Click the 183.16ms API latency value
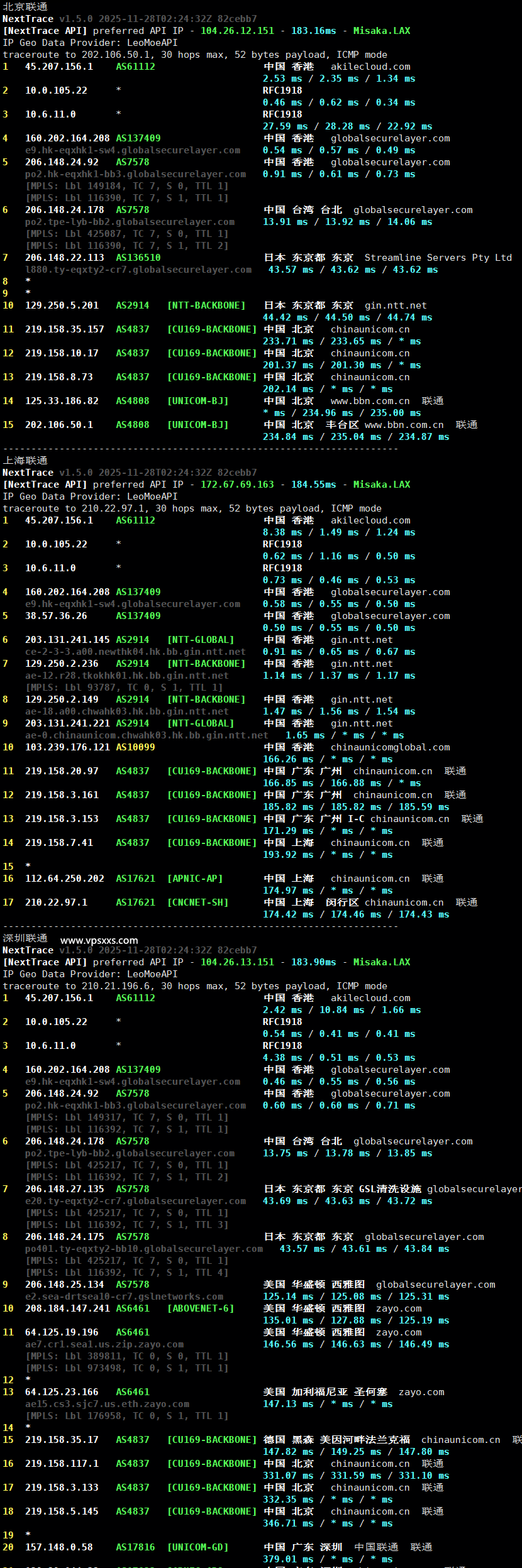 313,31
